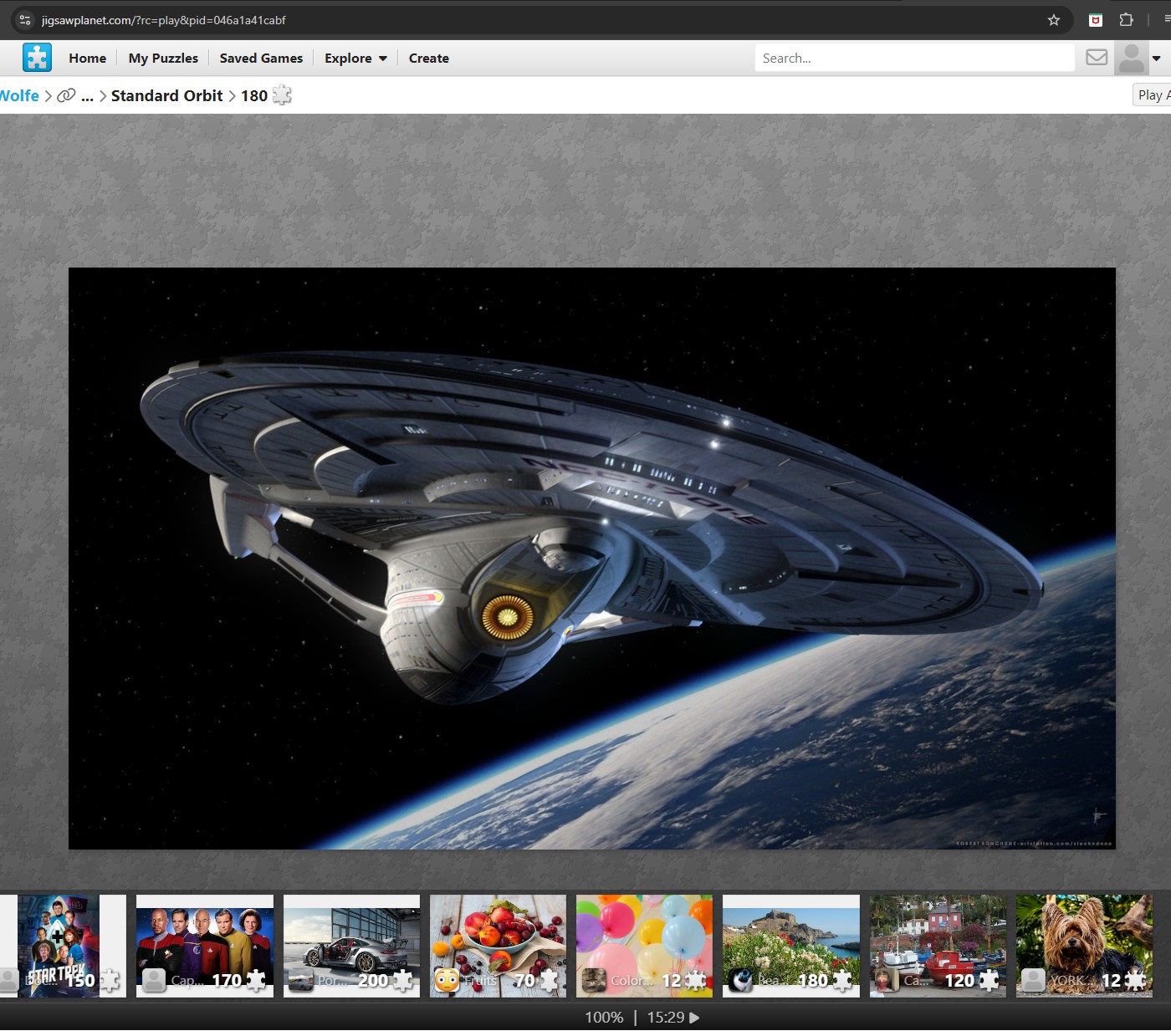This screenshot has width=1171, height=1036.
Task: Open the Standard Orbit breadcrumb
Action: click(x=166, y=95)
